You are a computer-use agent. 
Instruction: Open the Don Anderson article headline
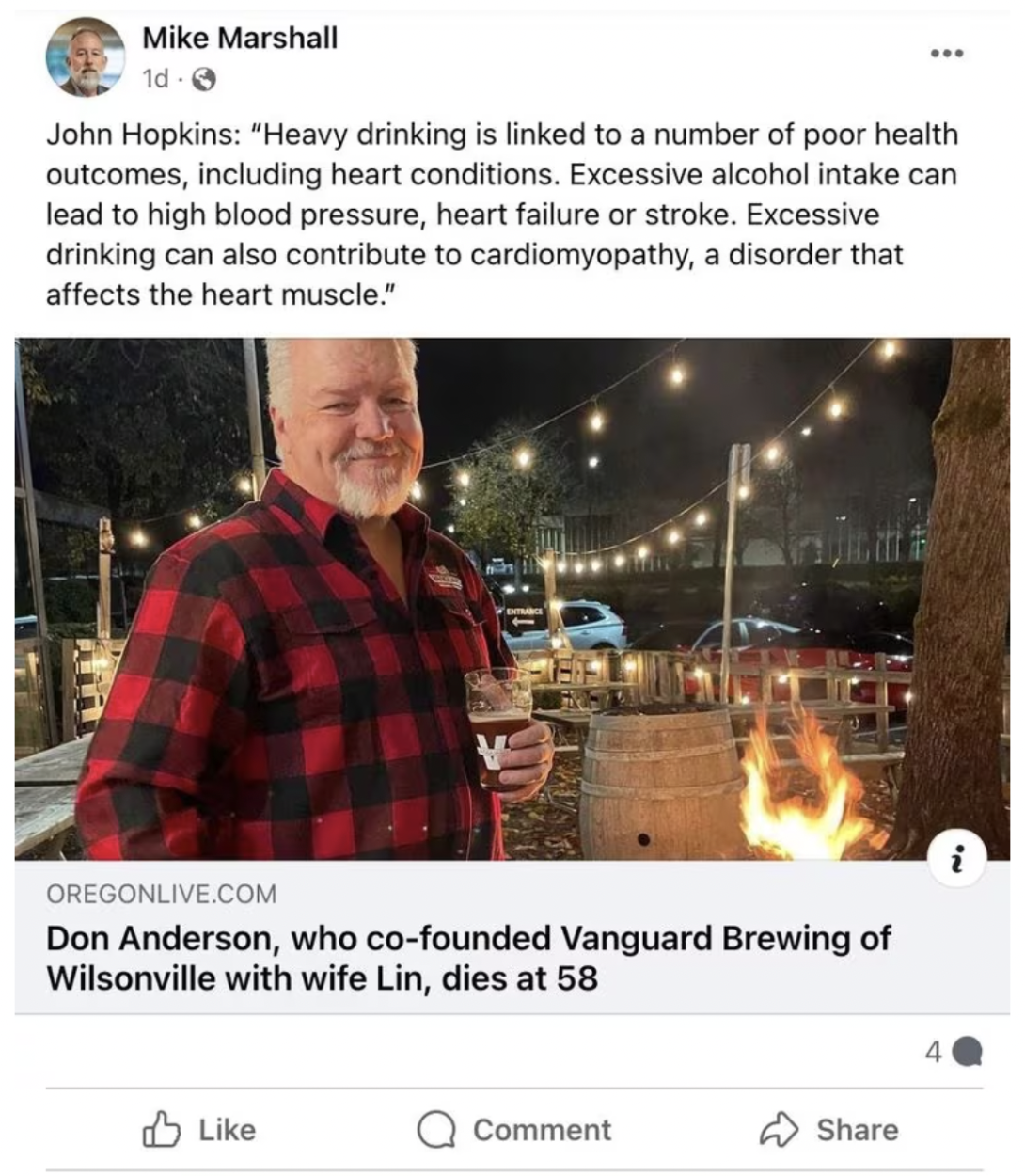pos(468,958)
